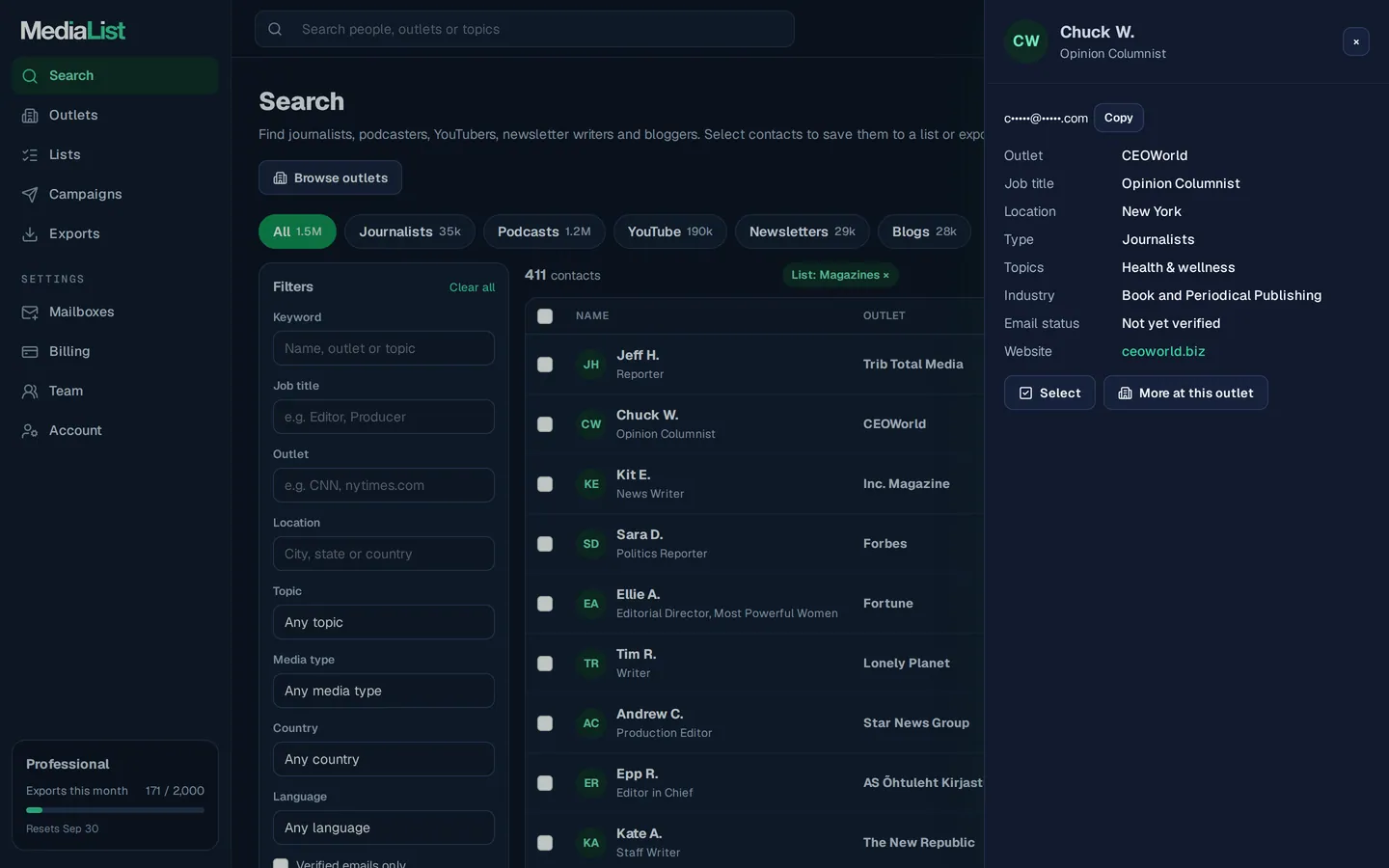1389x868 pixels.
Task: Click the exports usage progress bar
Action: pos(115,810)
